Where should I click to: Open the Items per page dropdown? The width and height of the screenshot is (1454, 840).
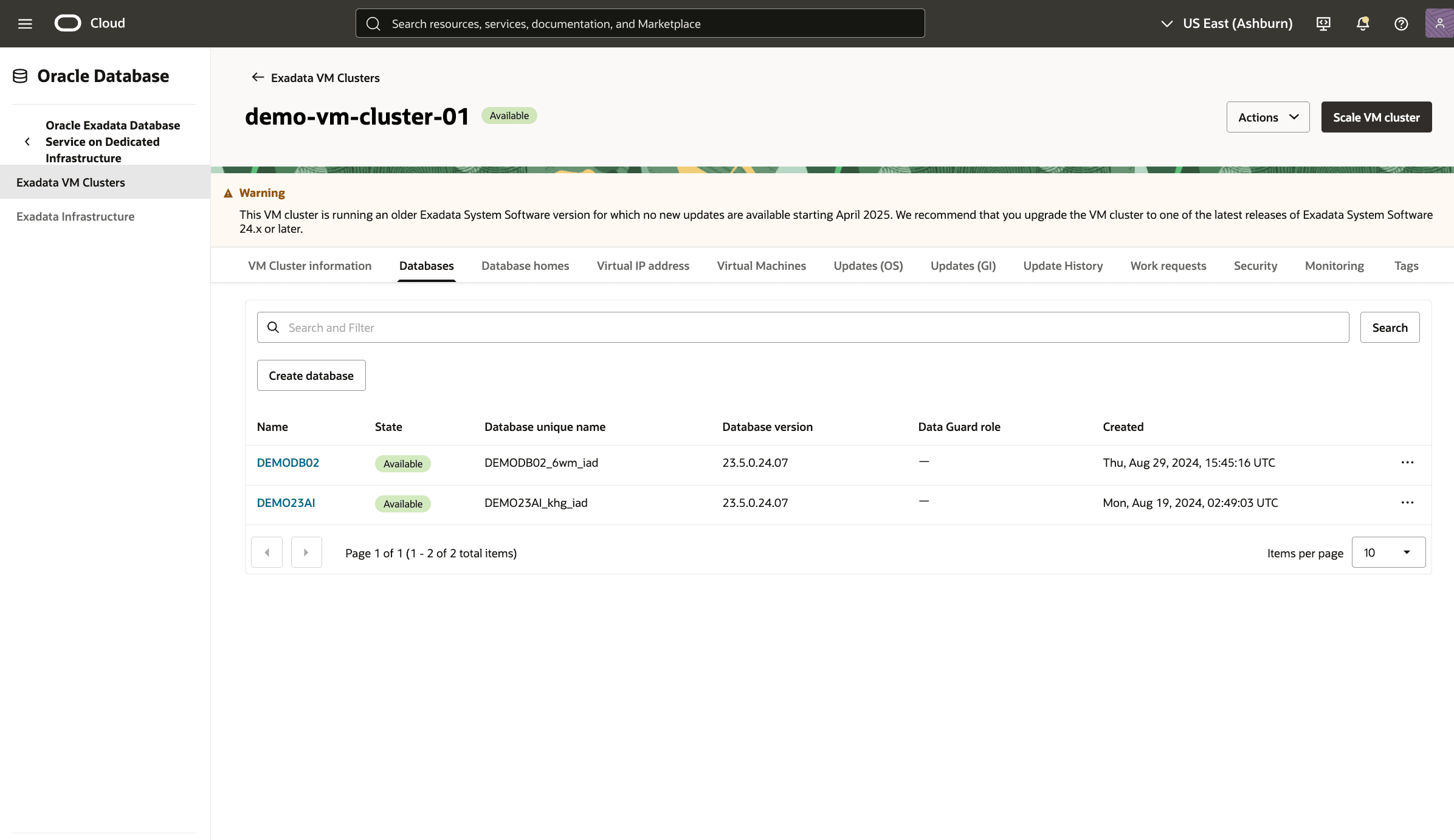tap(1388, 552)
